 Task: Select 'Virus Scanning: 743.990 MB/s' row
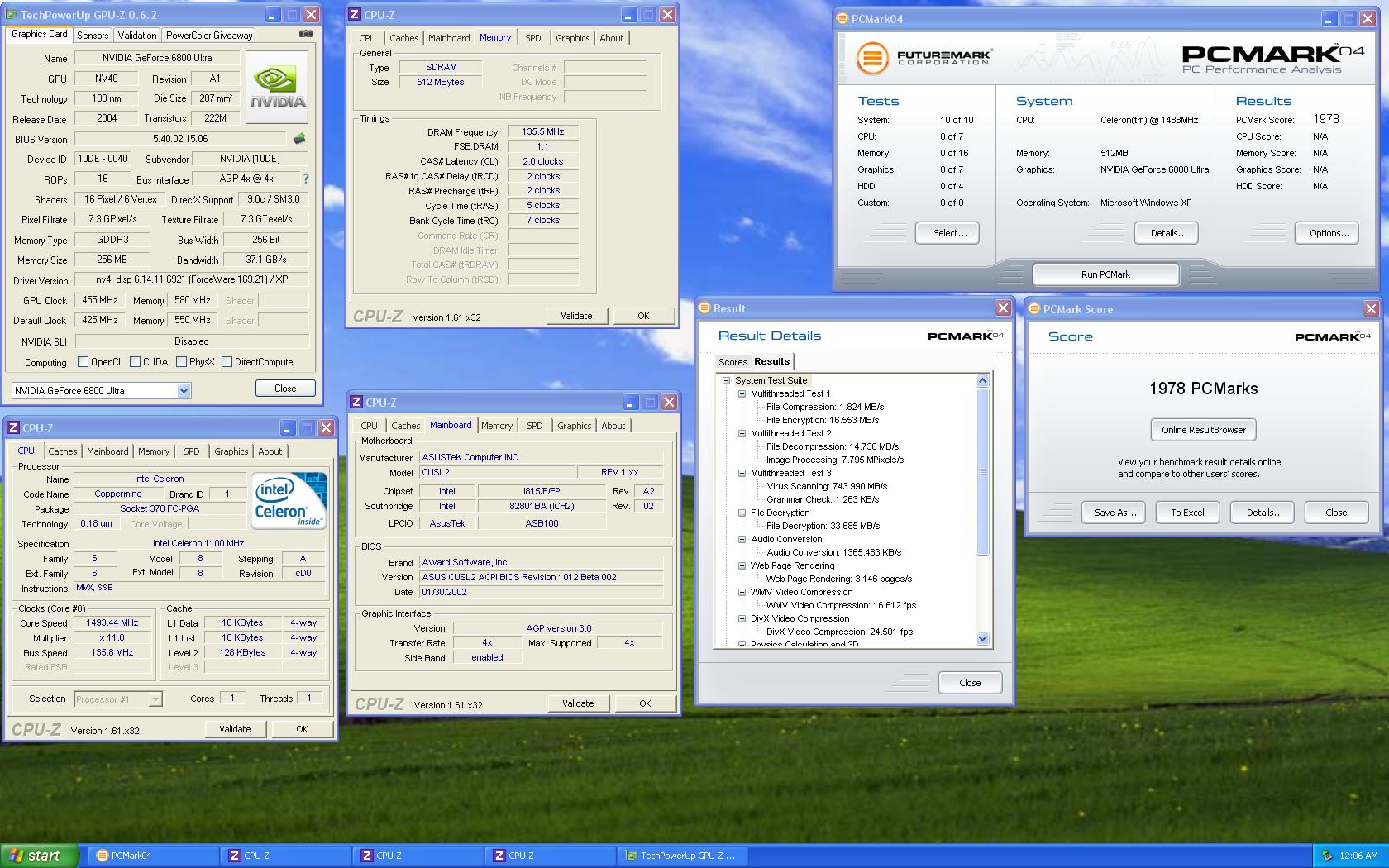point(827,486)
